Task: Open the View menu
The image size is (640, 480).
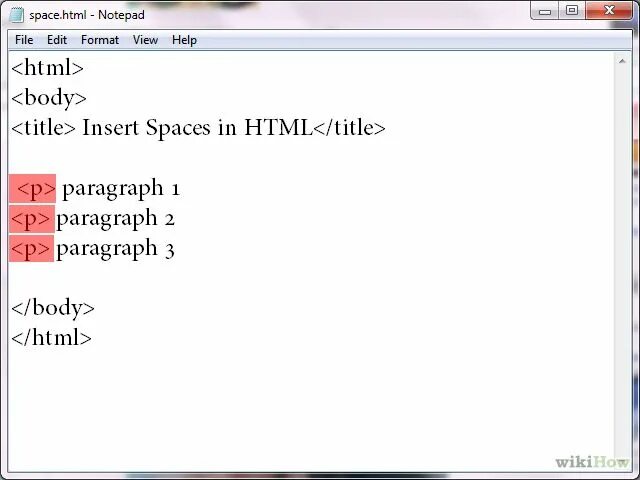Action: click(145, 40)
